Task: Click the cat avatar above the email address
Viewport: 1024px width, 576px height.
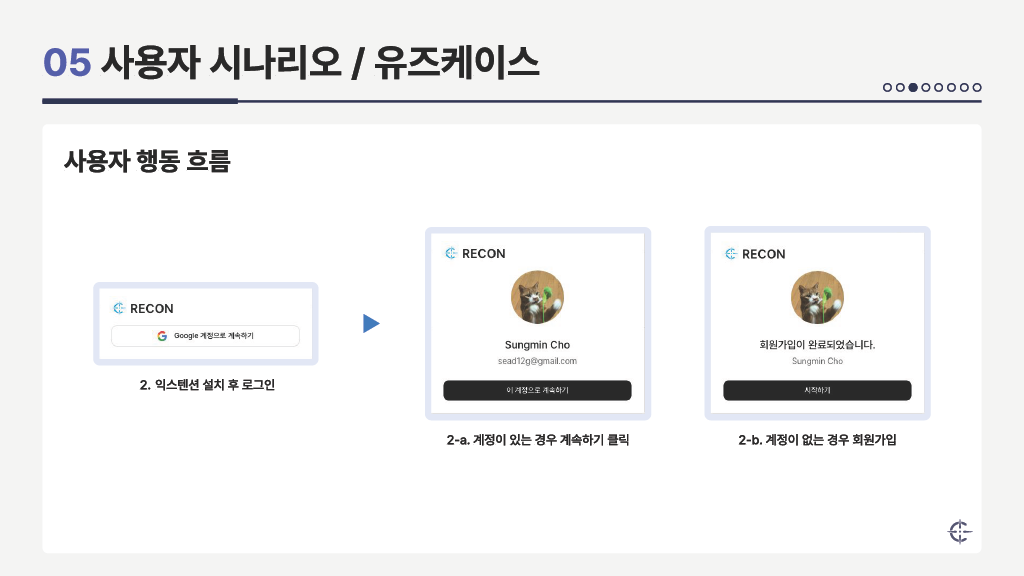Action: [x=537, y=298]
